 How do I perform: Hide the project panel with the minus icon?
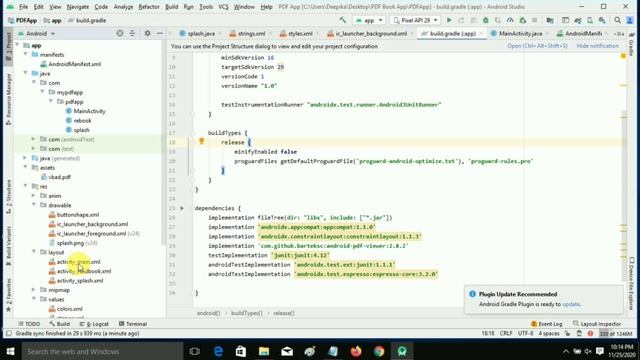pos(160,33)
